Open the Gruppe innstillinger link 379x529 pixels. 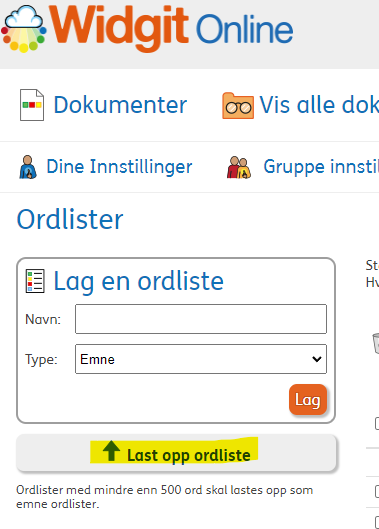(321, 167)
